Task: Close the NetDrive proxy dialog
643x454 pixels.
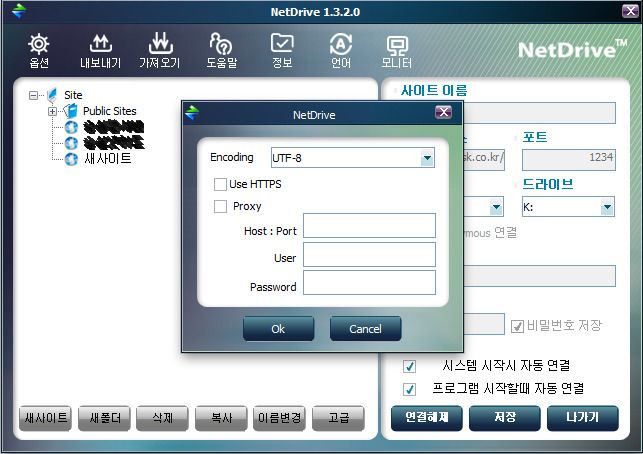Action: [x=444, y=112]
